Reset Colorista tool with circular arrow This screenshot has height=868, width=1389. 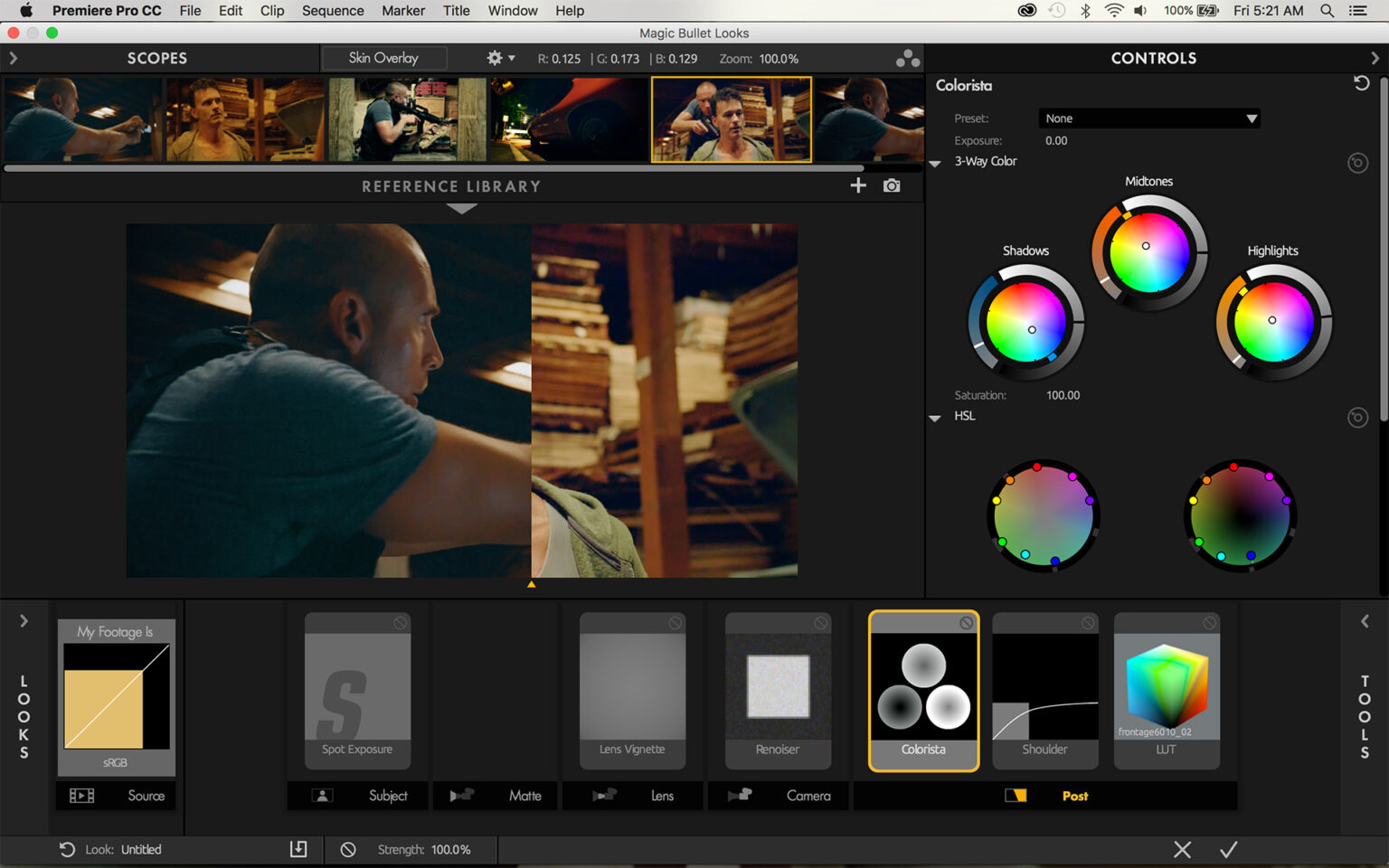1361,83
